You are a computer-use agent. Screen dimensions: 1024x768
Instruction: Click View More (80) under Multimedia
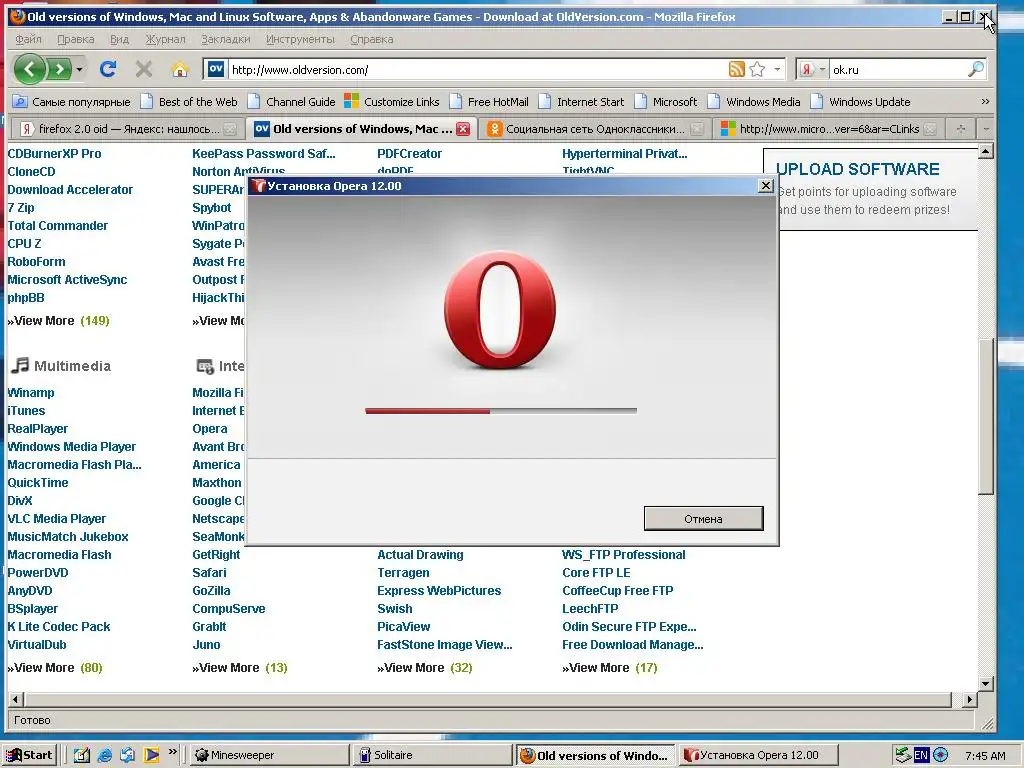click(55, 667)
